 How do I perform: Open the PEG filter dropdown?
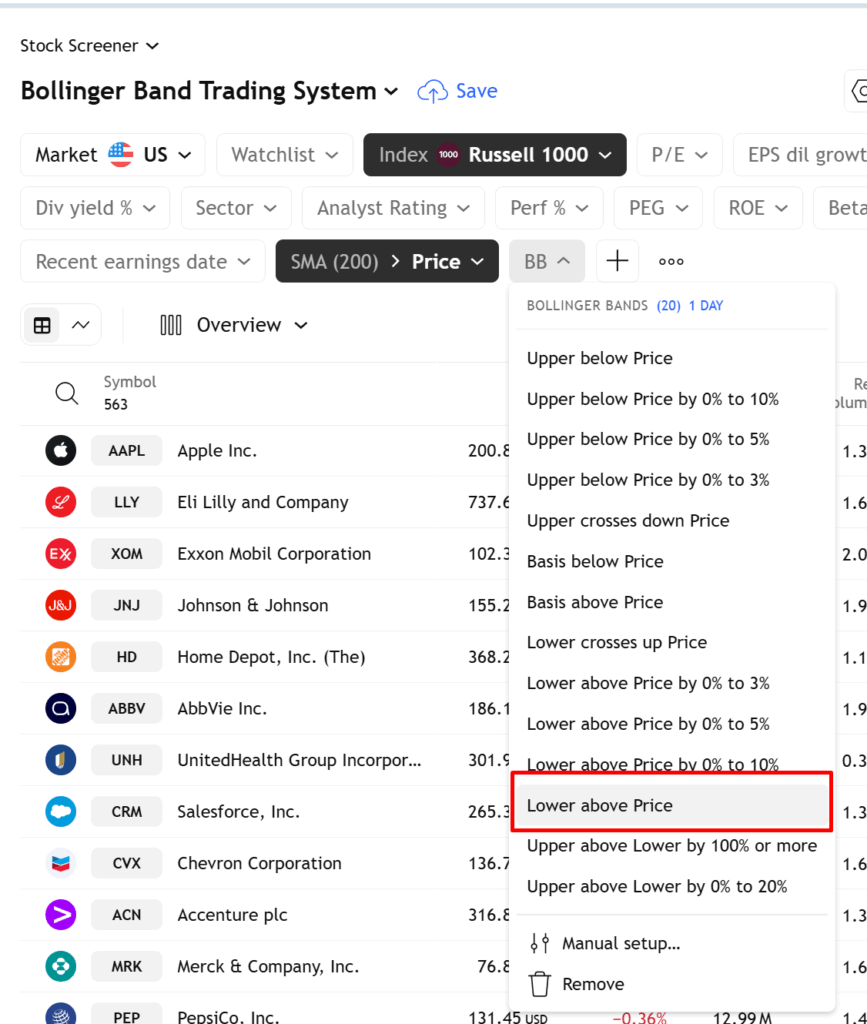pos(658,208)
